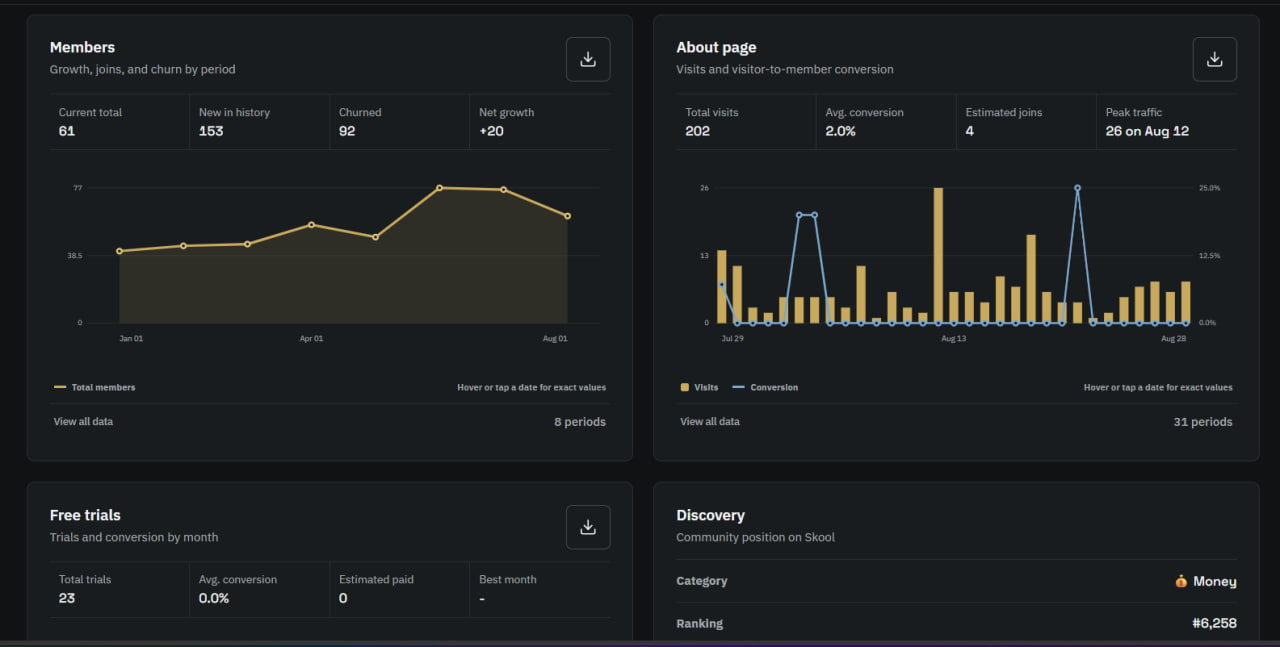The width and height of the screenshot is (1280, 647).
Task: Click the About page card title
Action: 716,47
